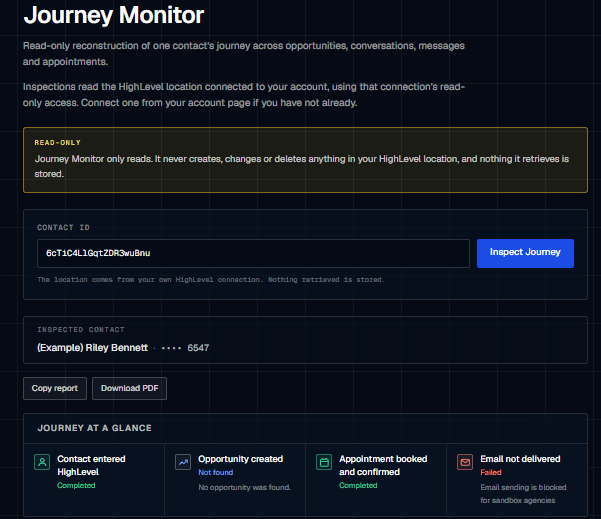Image resolution: width=601 pixels, height=519 pixels.
Task: Click the Not found status text
Action: click(215, 472)
